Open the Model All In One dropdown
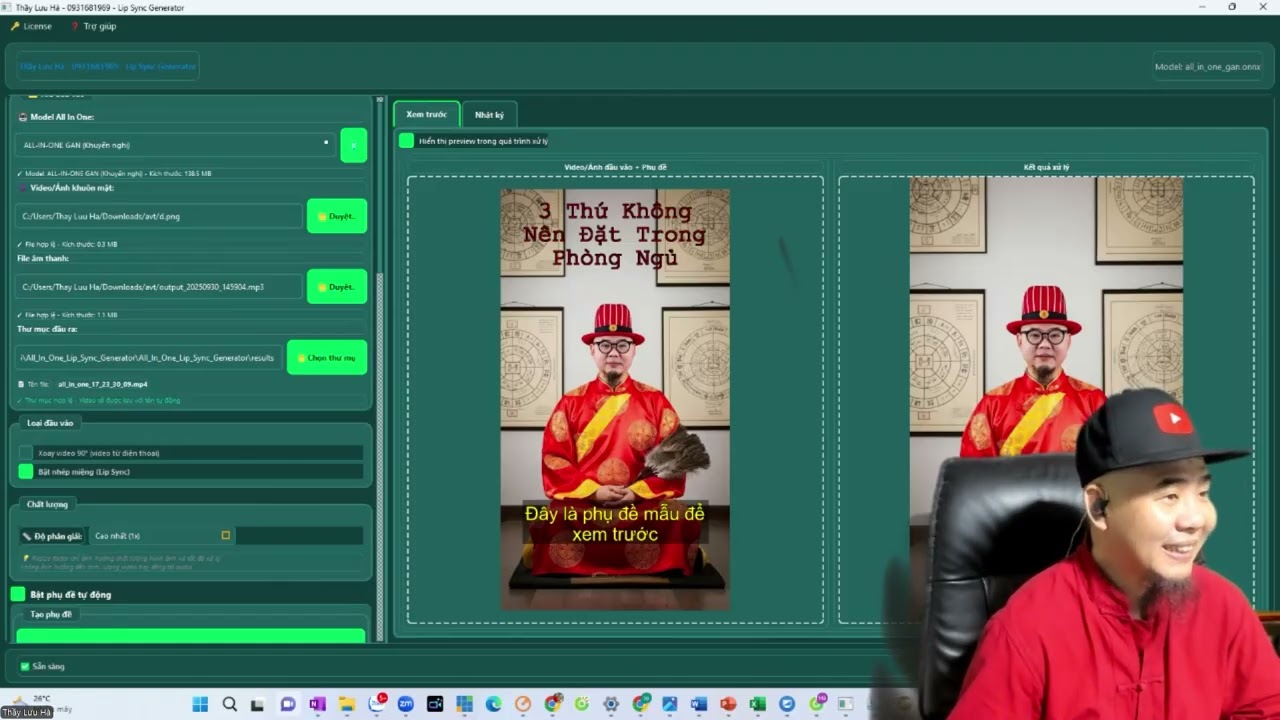 click(x=175, y=145)
